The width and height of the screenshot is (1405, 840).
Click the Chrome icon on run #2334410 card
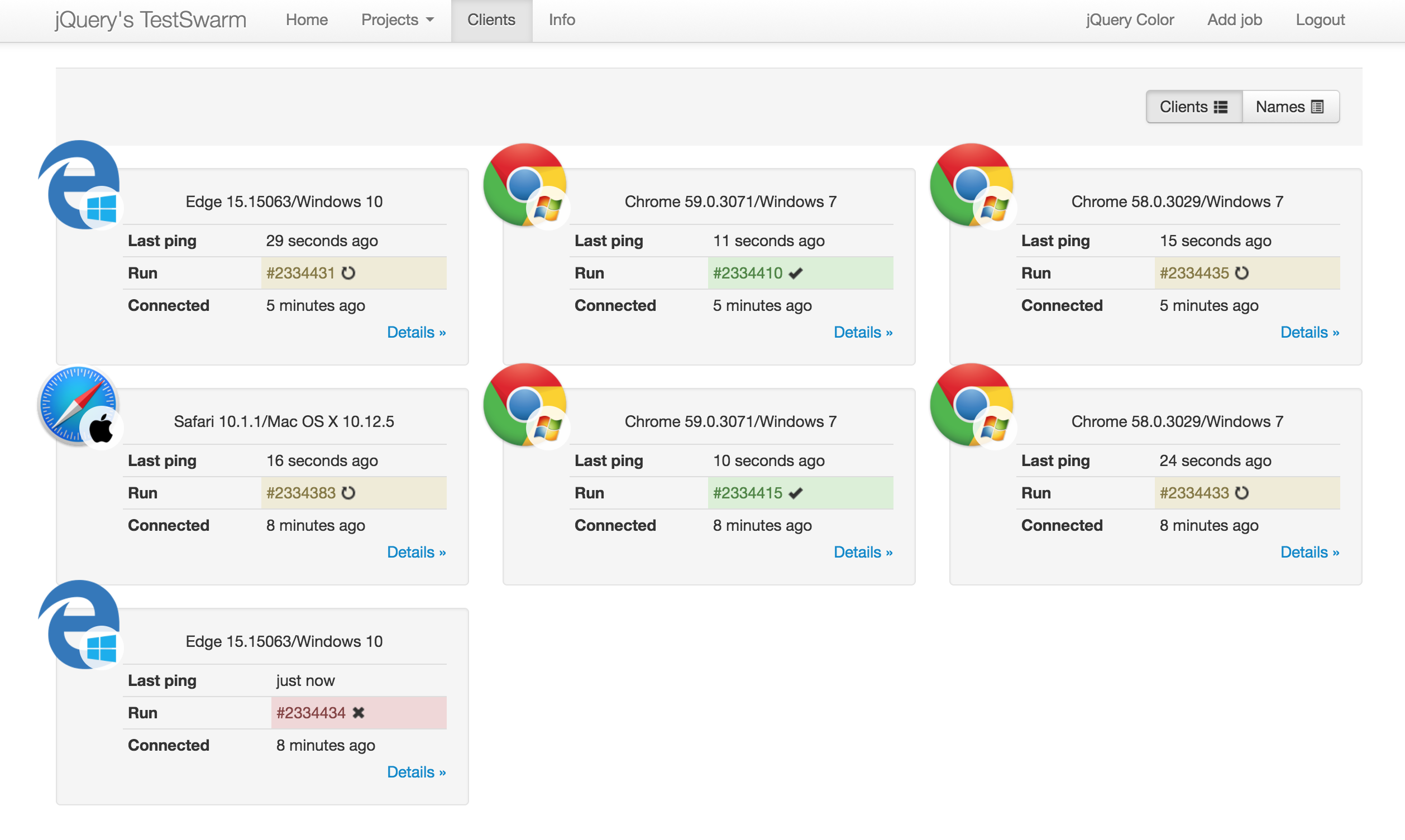tap(525, 185)
